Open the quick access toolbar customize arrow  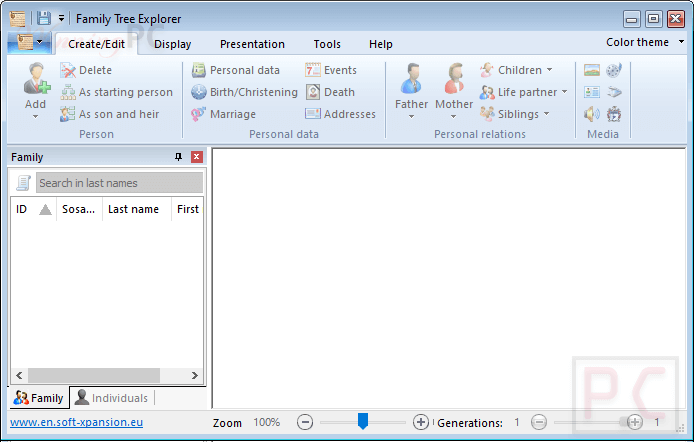[x=61, y=19]
